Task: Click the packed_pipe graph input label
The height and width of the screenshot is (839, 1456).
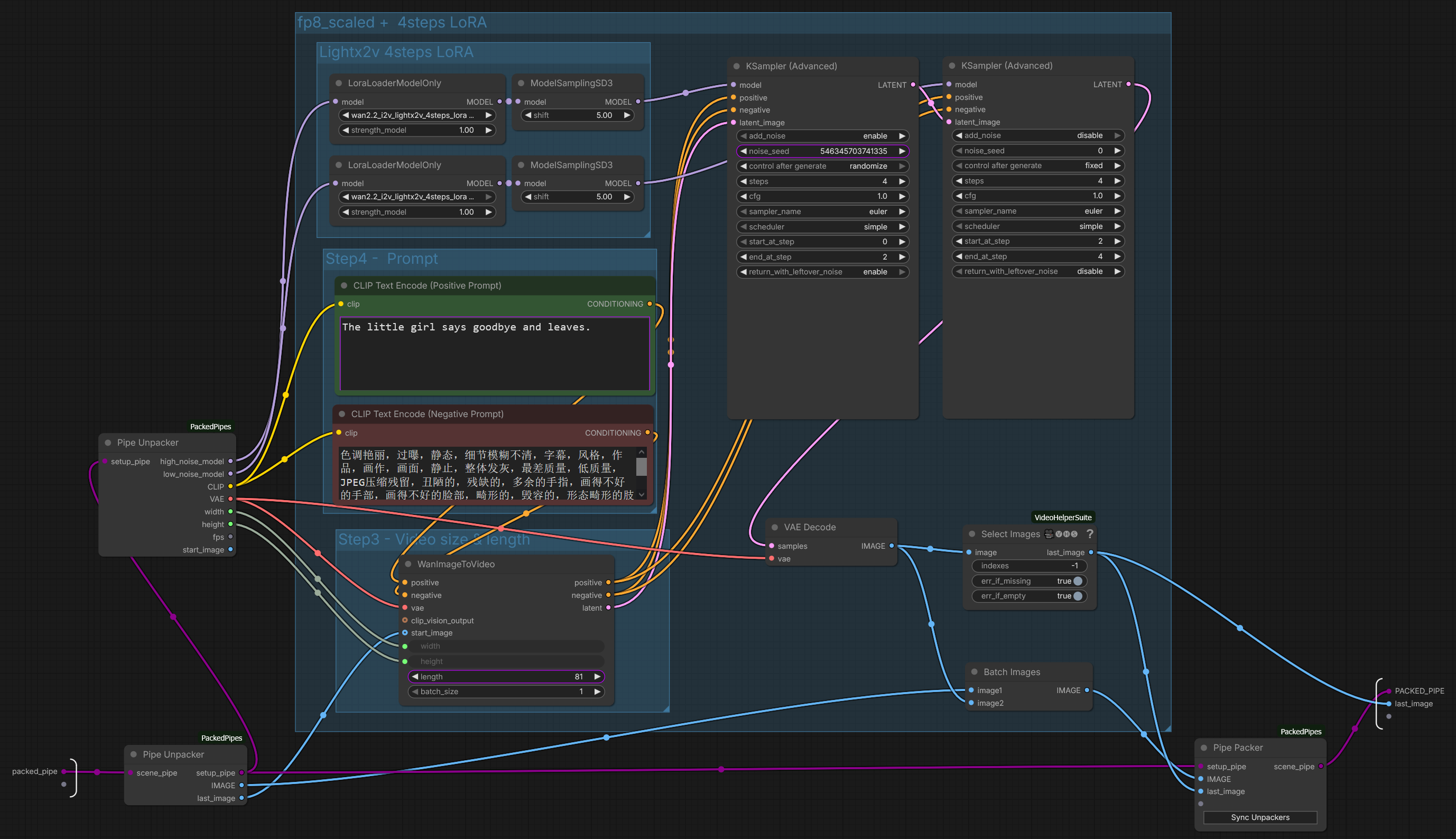Action: tap(34, 771)
